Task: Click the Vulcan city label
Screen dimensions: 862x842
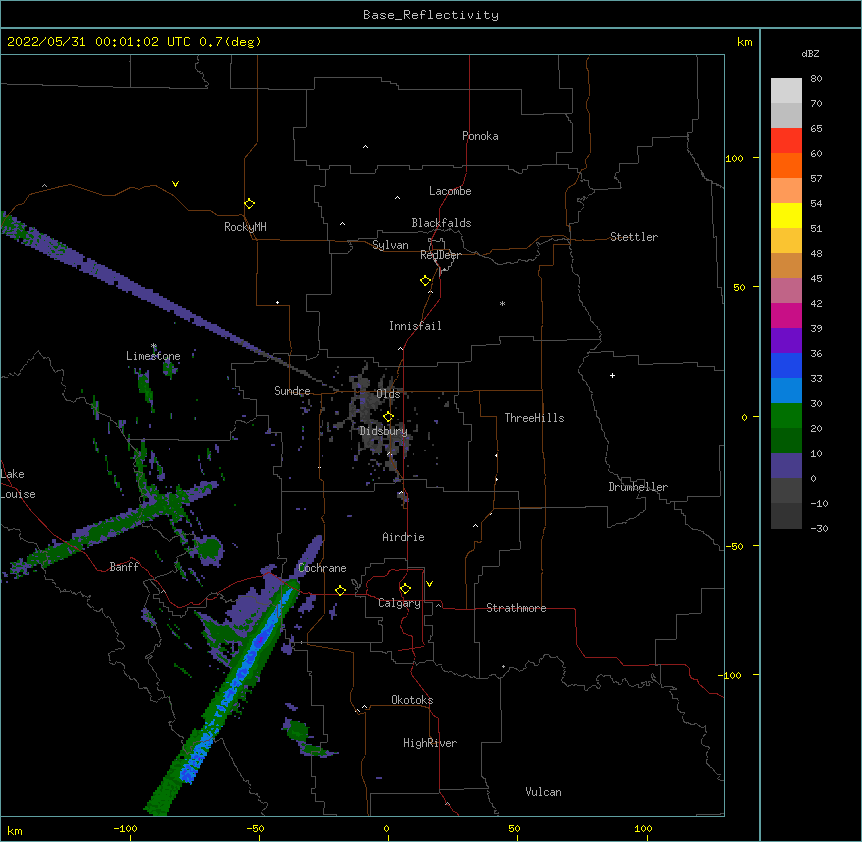Action: 543,792
